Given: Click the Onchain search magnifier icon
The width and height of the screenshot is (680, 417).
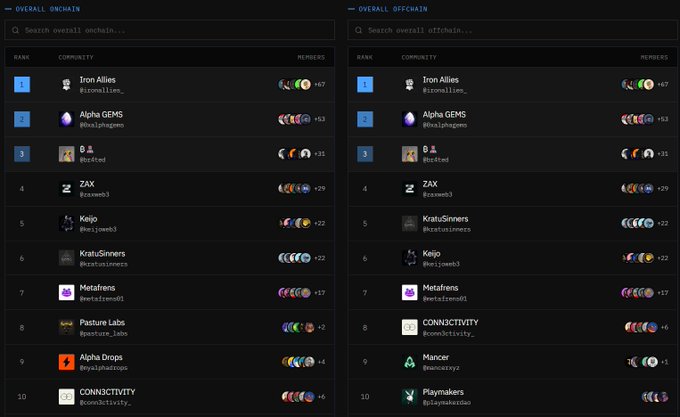Looking at the screenshot, I should pyautogui.click(x=16, y=30).
